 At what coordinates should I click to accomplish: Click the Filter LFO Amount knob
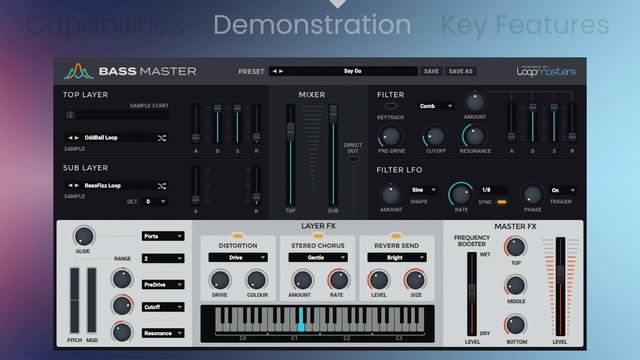pyautogui.click(x=391, y=194)
